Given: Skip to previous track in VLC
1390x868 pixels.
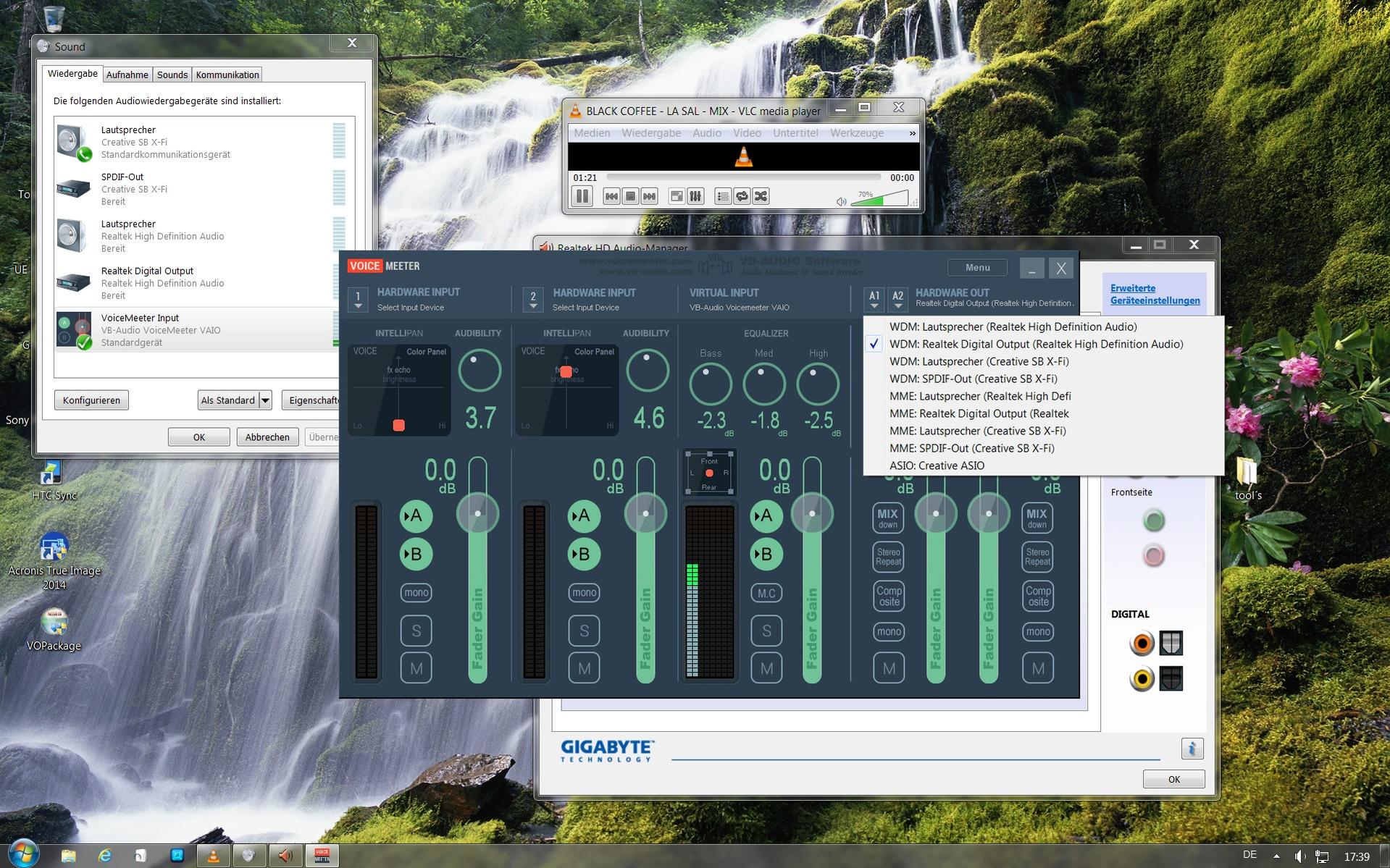Looking at the screenshot, I should pos(611,196).
